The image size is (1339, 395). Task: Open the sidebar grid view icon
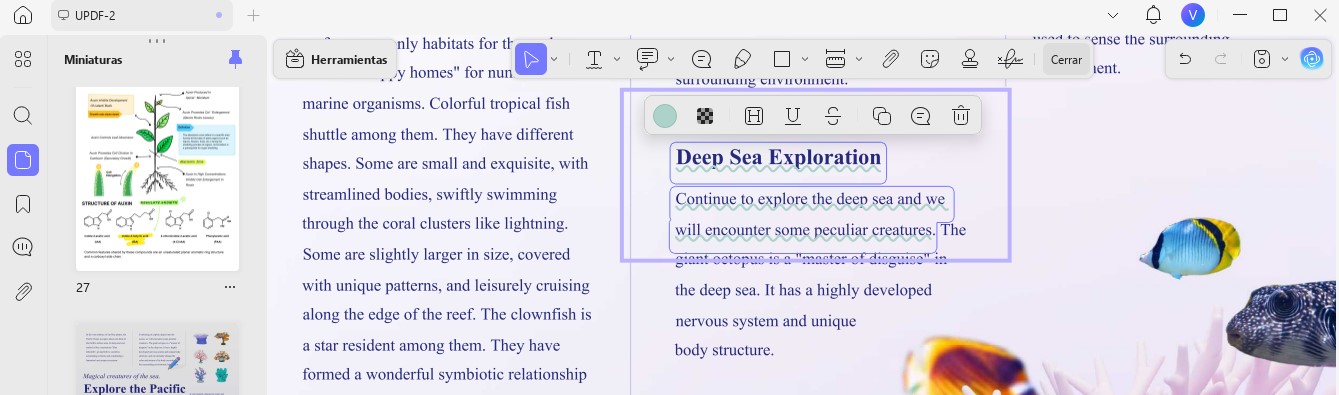(x=23, y=59)
